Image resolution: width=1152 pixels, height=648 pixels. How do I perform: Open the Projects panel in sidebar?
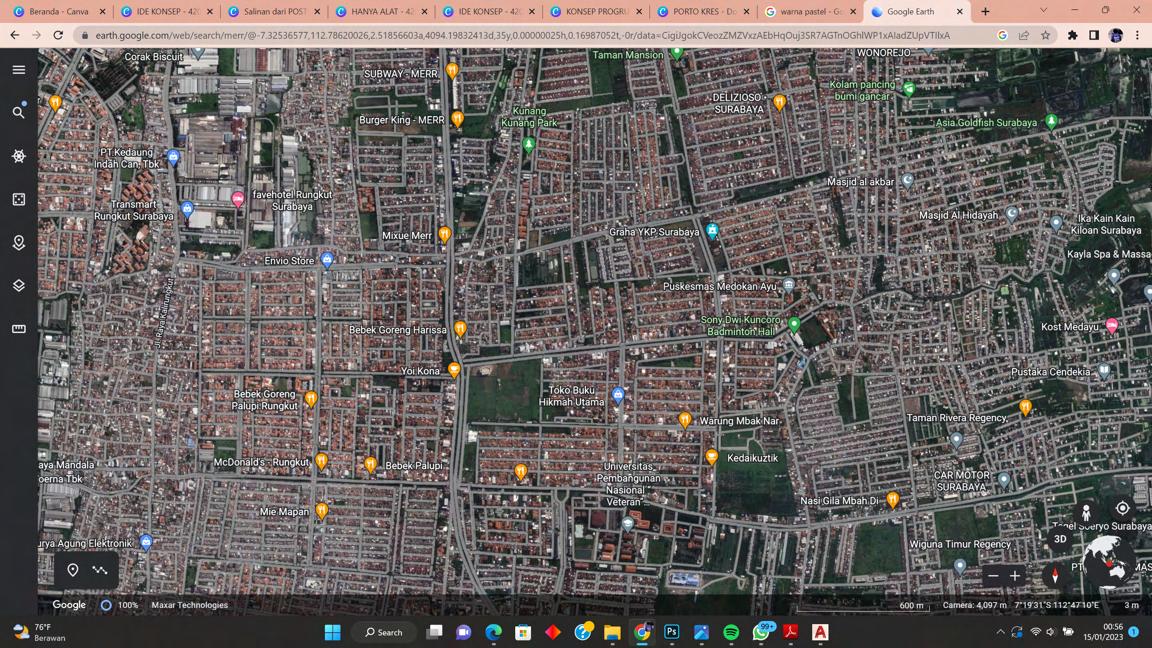click(x=18, y=243)
